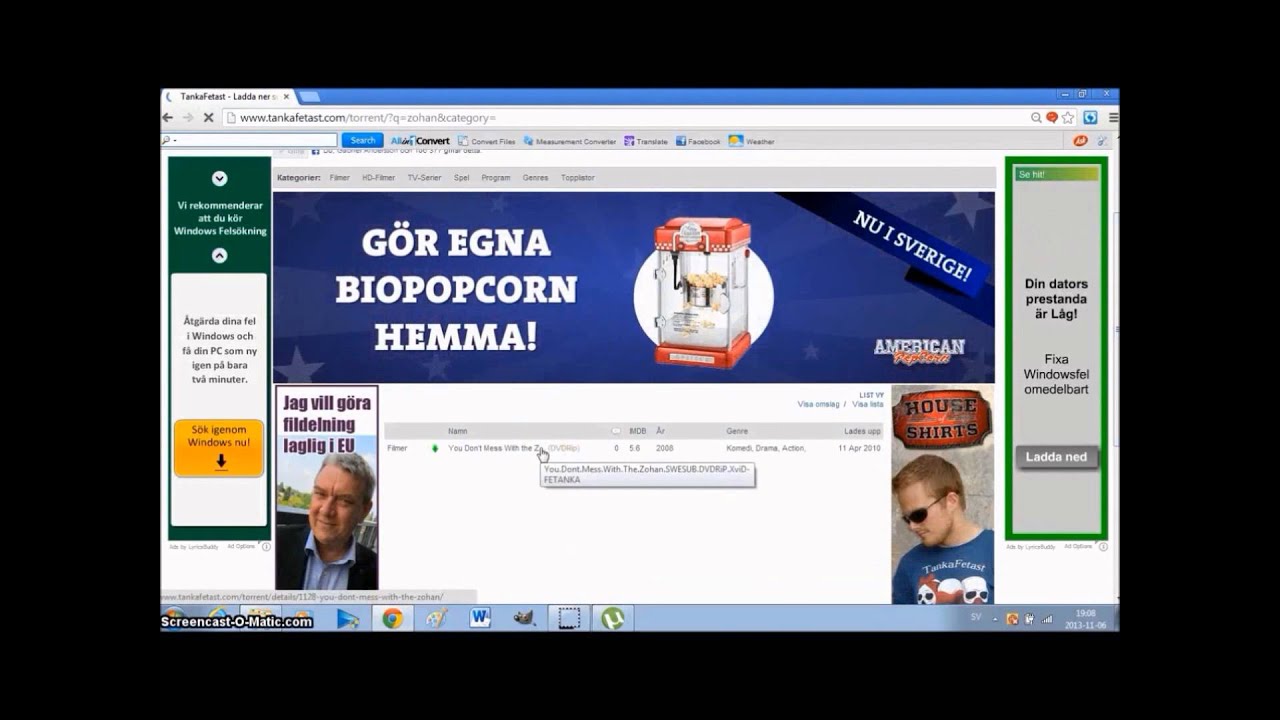
Task: Open the Topplistor category
Action: [x=578, y=178]
